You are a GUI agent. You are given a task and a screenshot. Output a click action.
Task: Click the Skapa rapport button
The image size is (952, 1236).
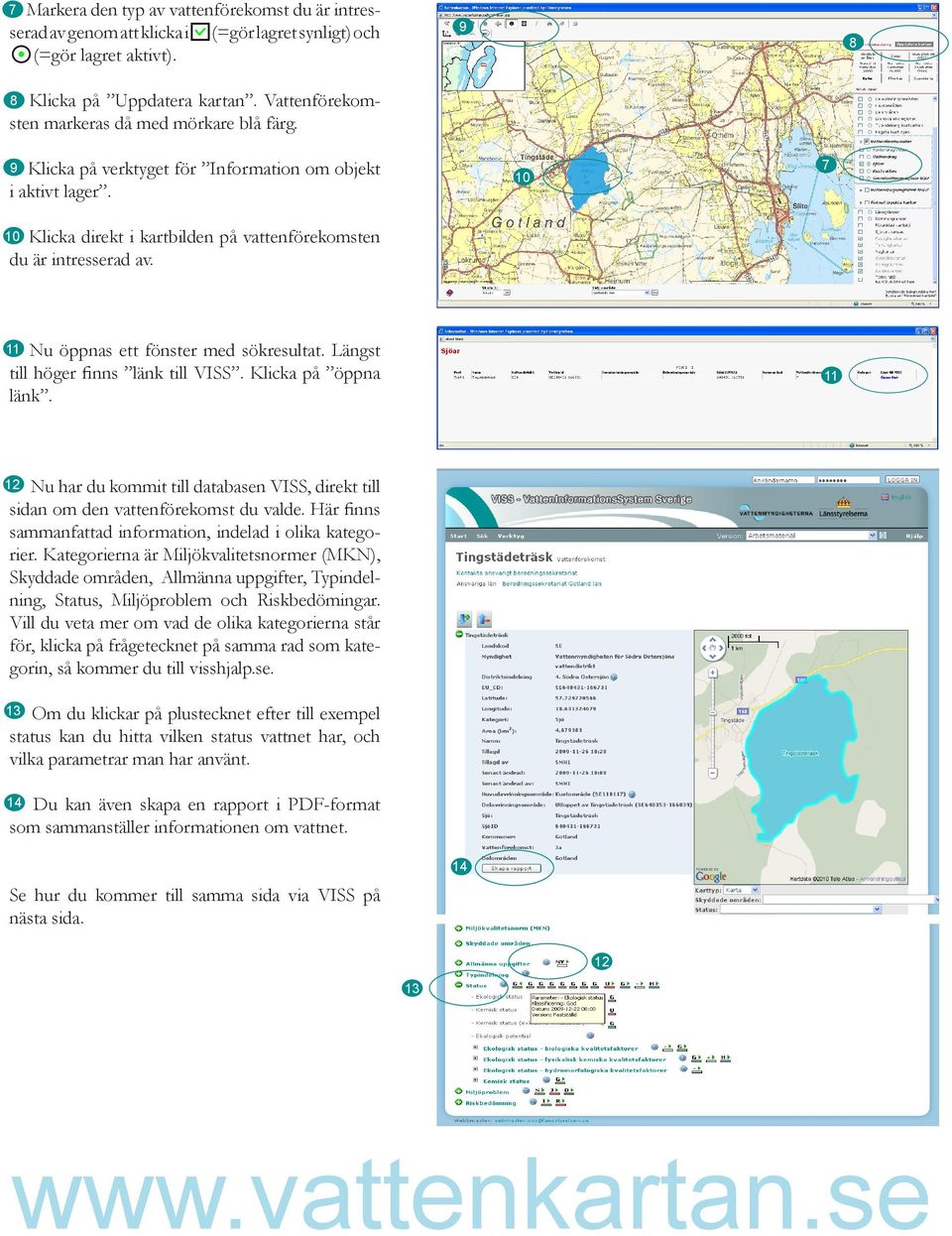point(511,869)
